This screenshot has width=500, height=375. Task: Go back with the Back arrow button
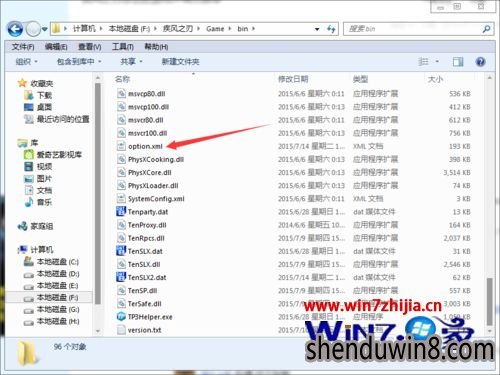(15, 29)
